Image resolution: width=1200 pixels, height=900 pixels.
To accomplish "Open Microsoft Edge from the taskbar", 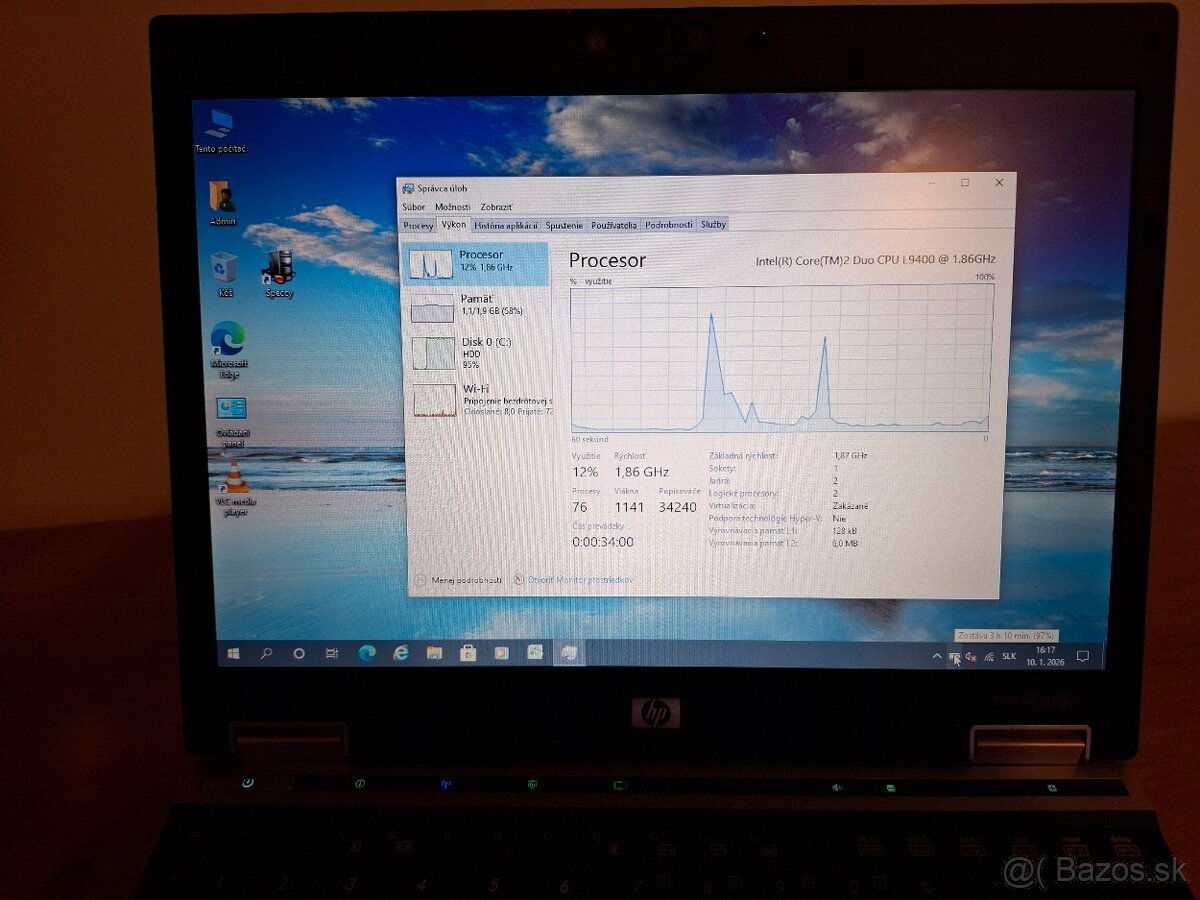I will click(x=365, y=653).
